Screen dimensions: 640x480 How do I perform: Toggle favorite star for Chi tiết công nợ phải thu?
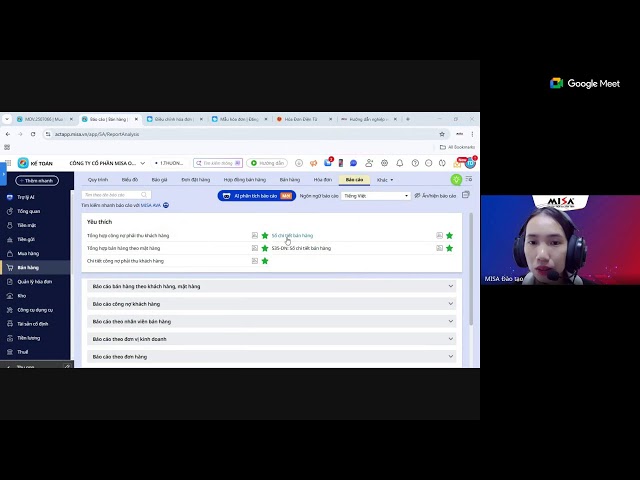[265, 261]
